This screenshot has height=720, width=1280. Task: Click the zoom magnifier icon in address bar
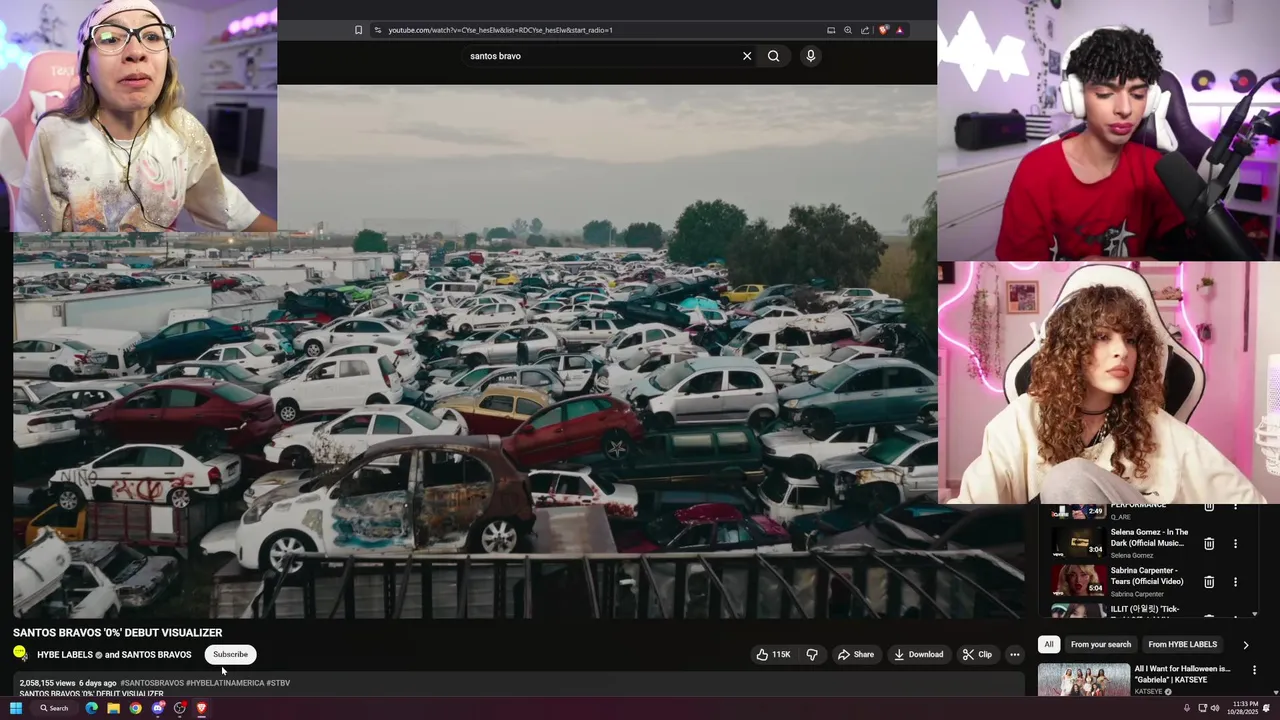coord(848,30)
